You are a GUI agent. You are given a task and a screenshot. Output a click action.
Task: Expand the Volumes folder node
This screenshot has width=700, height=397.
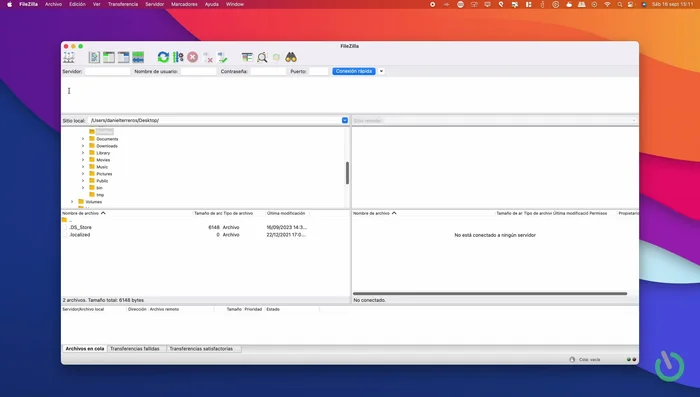[72, 202]
